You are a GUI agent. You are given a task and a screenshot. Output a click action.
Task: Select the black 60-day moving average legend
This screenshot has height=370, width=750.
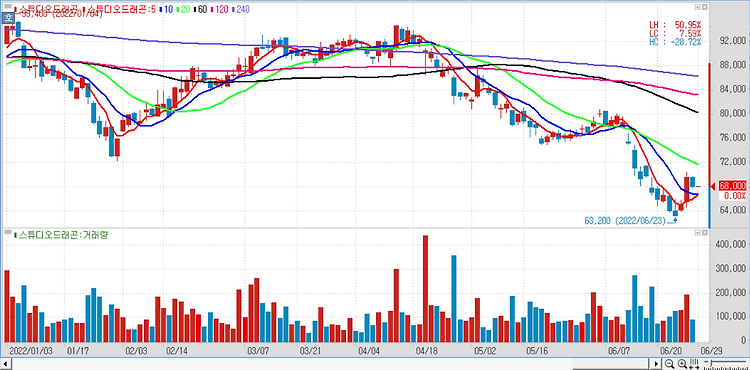[200, 9]
